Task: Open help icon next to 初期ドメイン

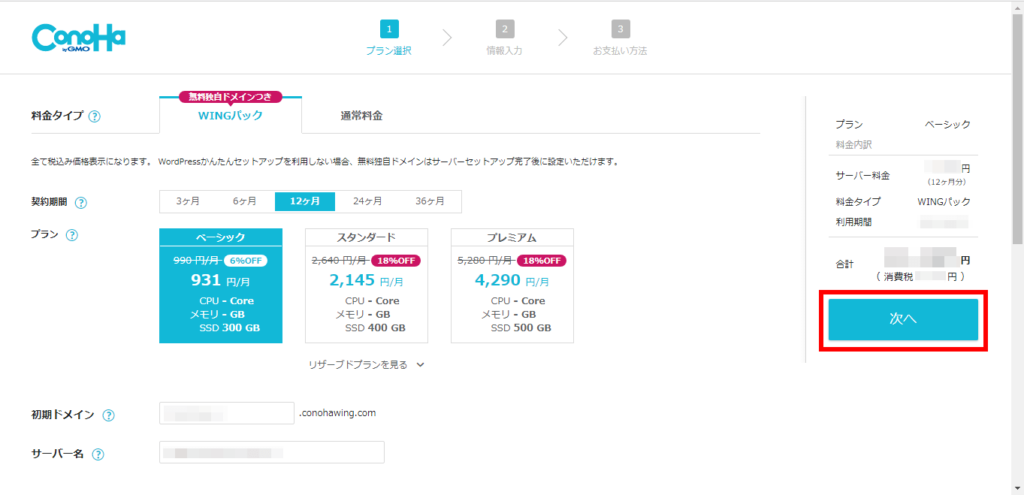Action: 109,415
